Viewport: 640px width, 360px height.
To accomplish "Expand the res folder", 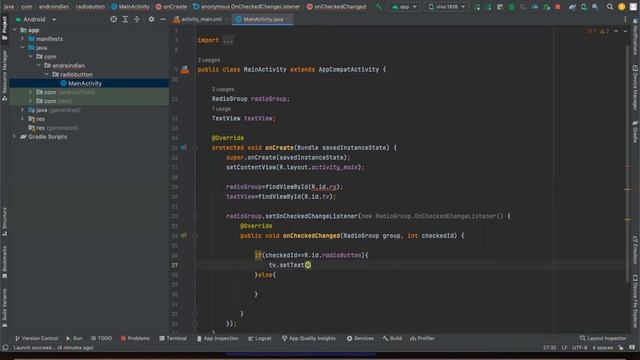I will coord(22,119).
